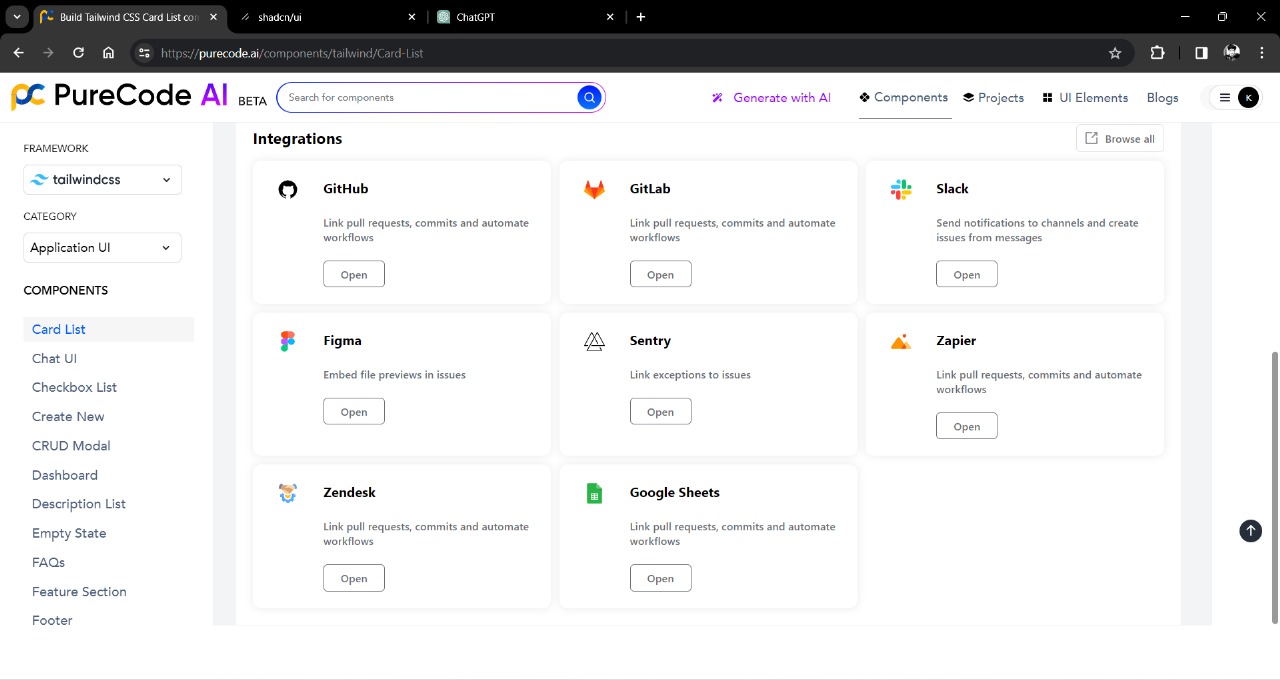The image size is (1280, 680).
Task: Close the ChatGPT tab
Action: (x=612, y=17)
